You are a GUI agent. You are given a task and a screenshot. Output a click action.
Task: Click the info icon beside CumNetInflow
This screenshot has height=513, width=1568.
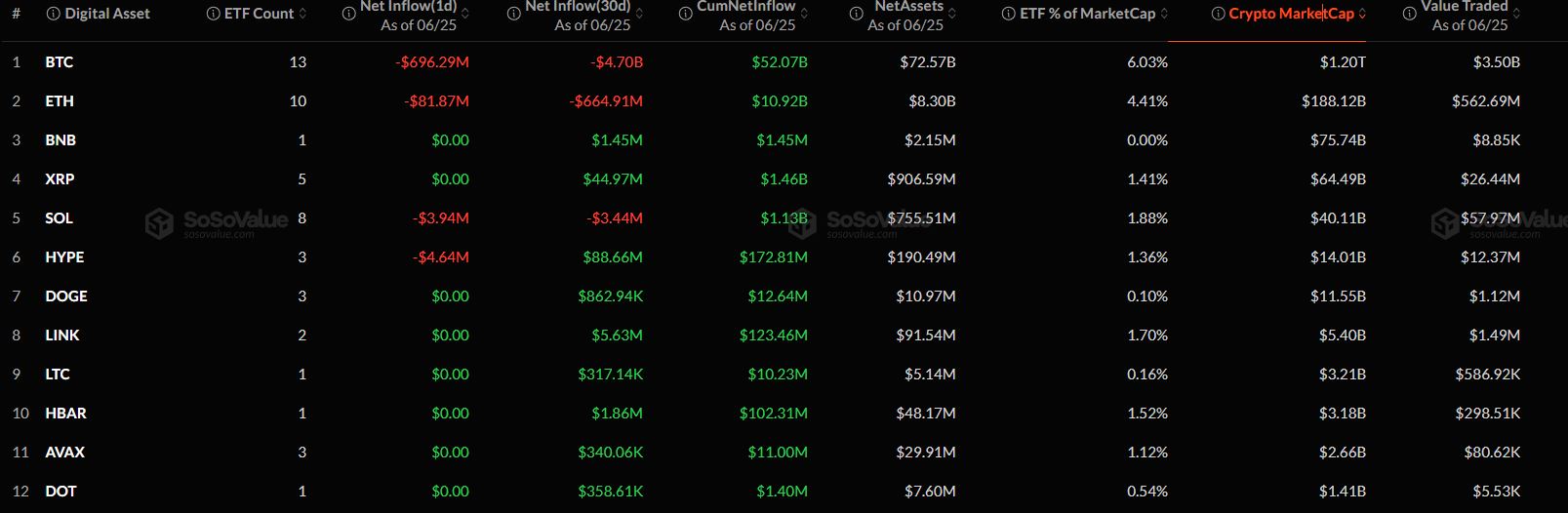click(685, 14)
